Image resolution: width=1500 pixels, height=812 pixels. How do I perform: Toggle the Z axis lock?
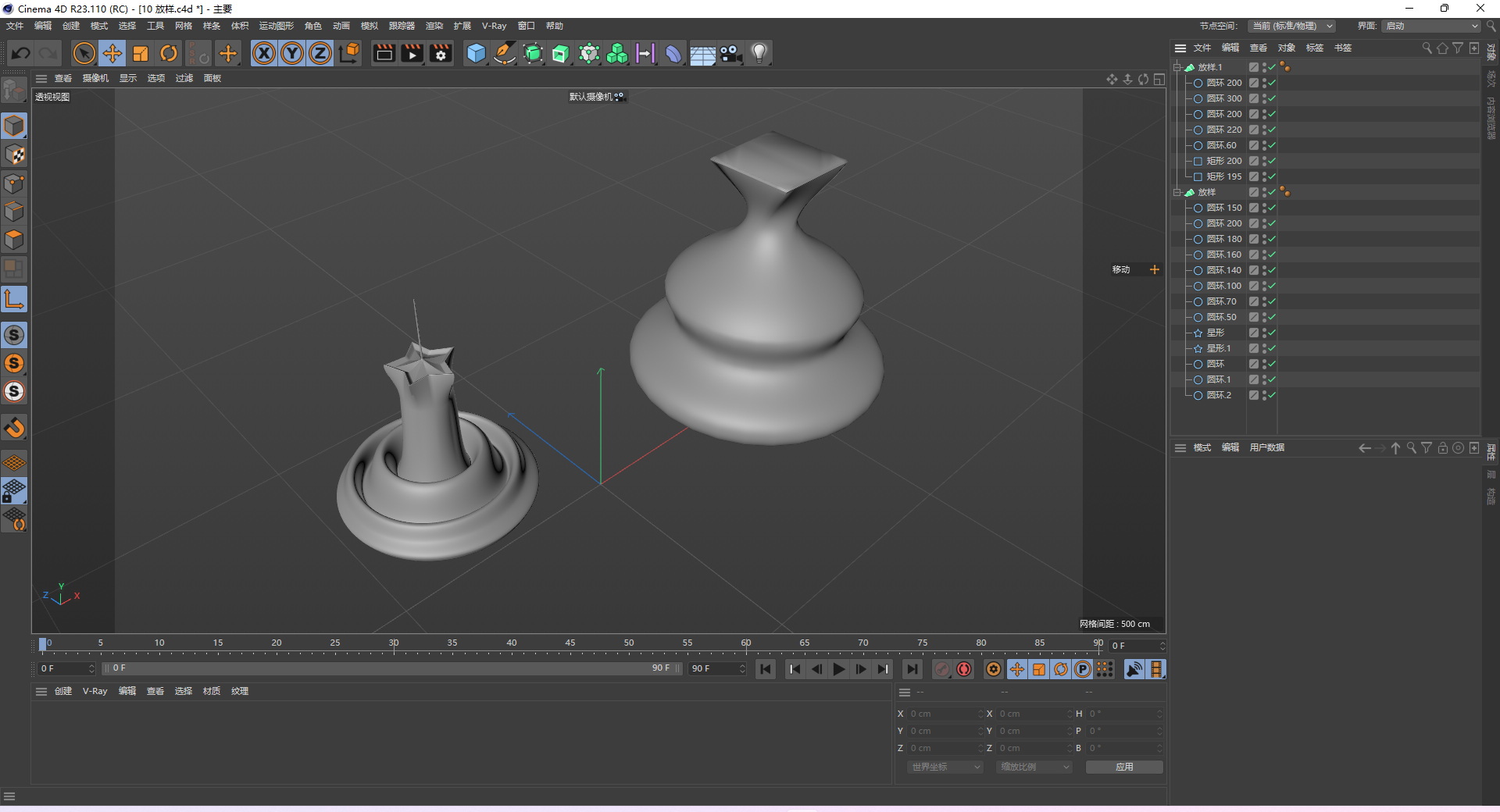[320, 53]
